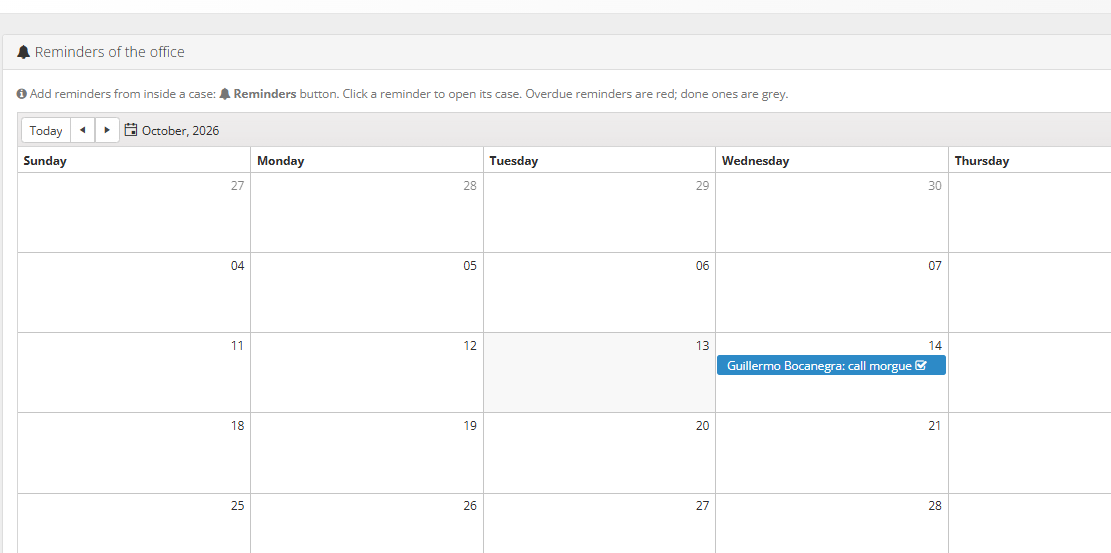This screenshot has width=1111, height=553.
Task: Click greyed day 30 of previous month
Action: tap(935, 186)
